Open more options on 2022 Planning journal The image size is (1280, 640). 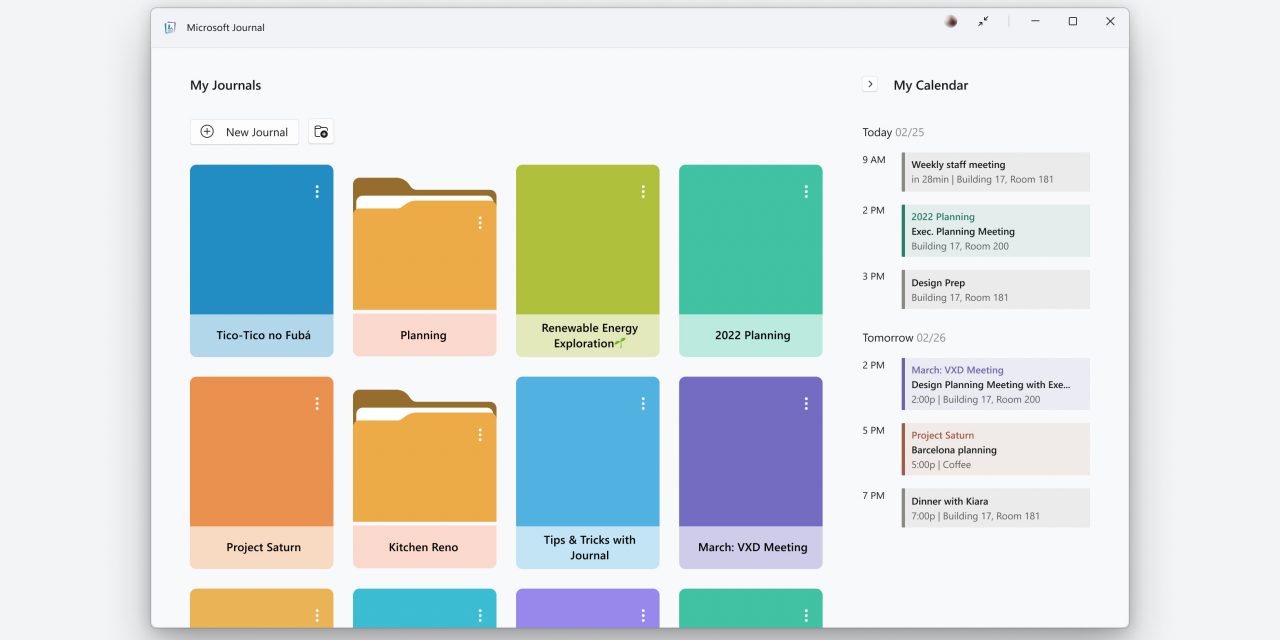pyautogui.click(x=806, y=192)
